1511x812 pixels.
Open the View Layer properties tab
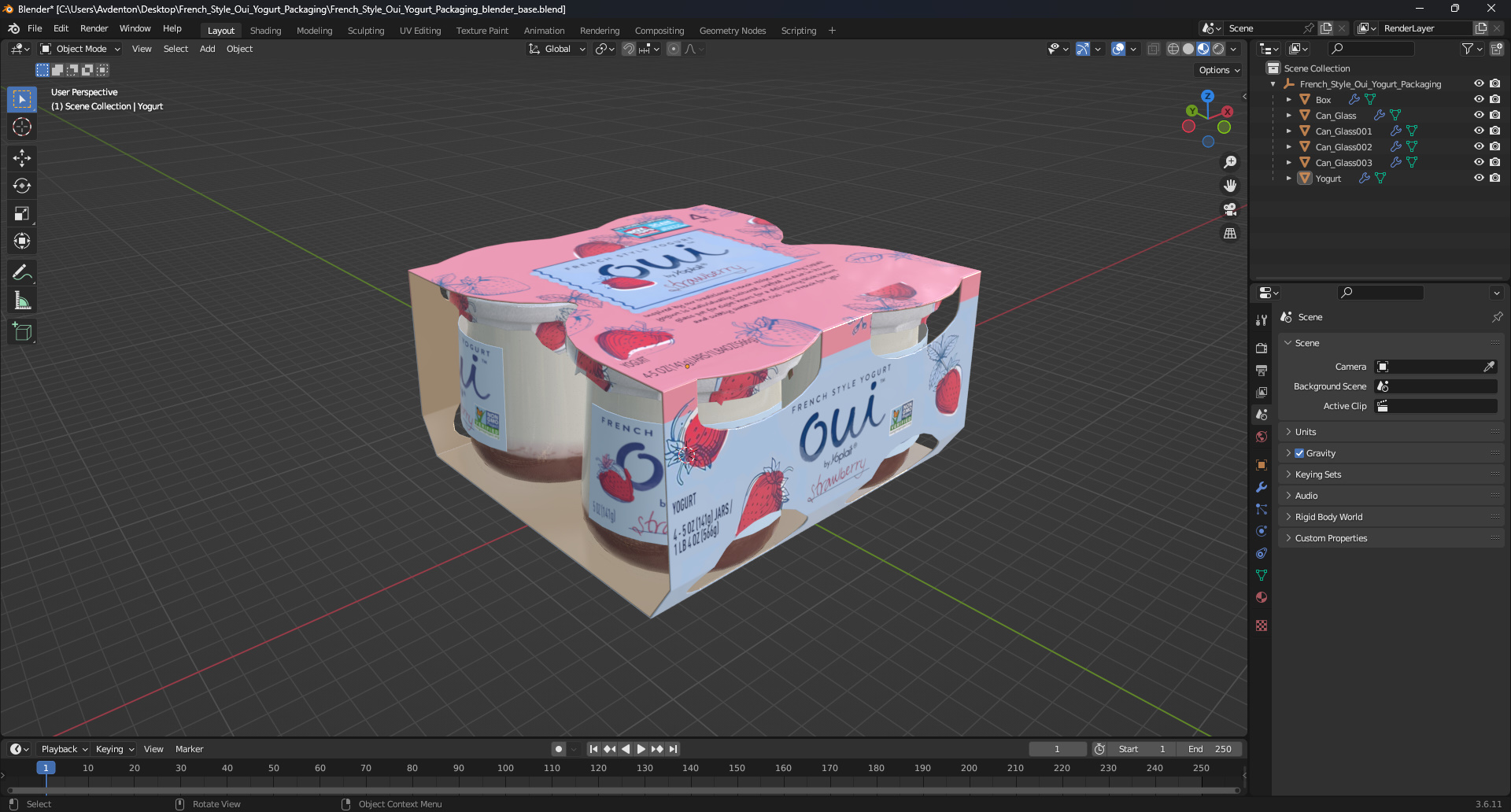[x=1262, y=392]
